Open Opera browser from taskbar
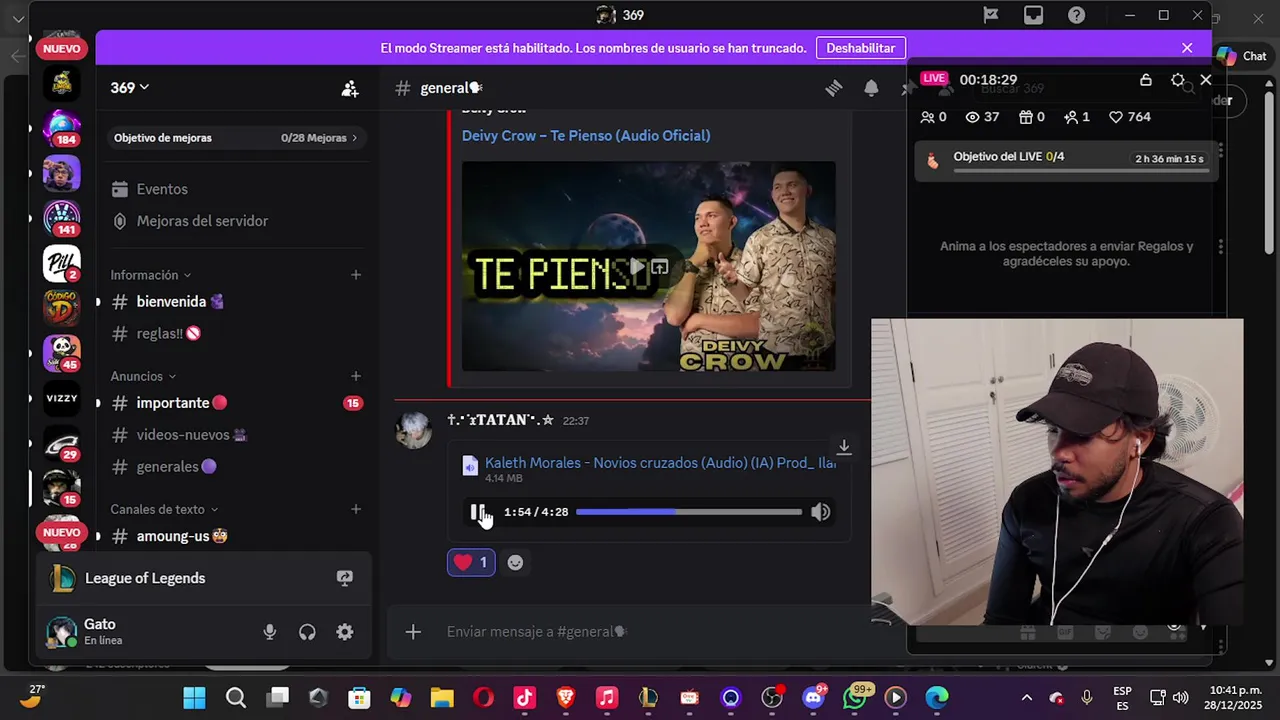This screenshot has height=720, width=1280. 483,697
